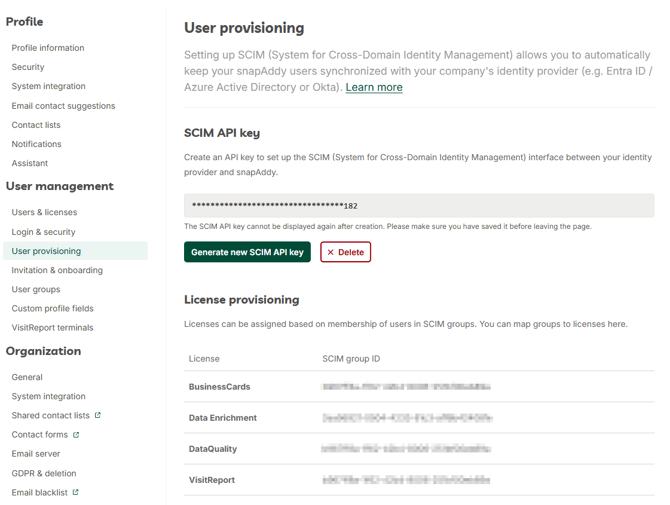Navigate to Login & security
Image resolution: width=670 pixels, height=505 pixels.
(43, 232)
